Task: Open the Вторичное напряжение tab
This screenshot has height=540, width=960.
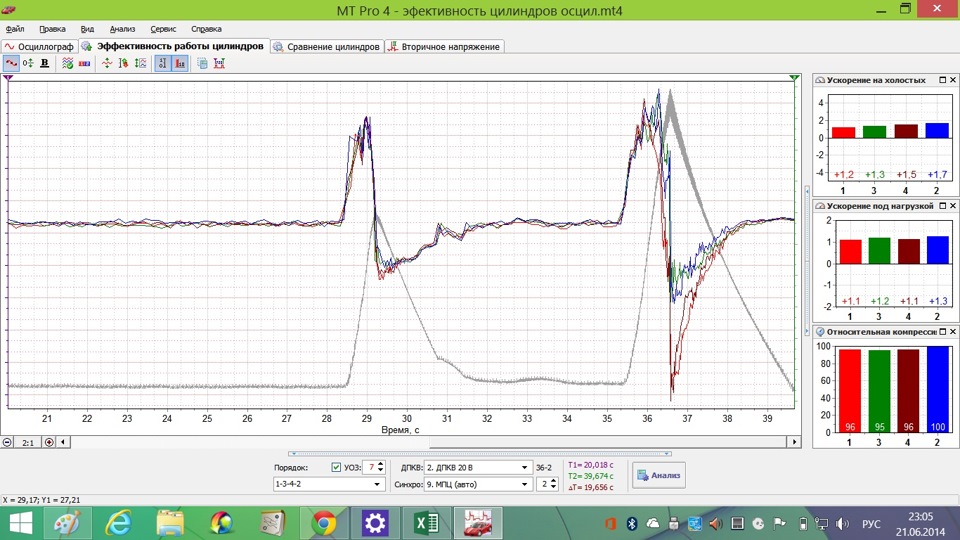Action: pos(444,47)
